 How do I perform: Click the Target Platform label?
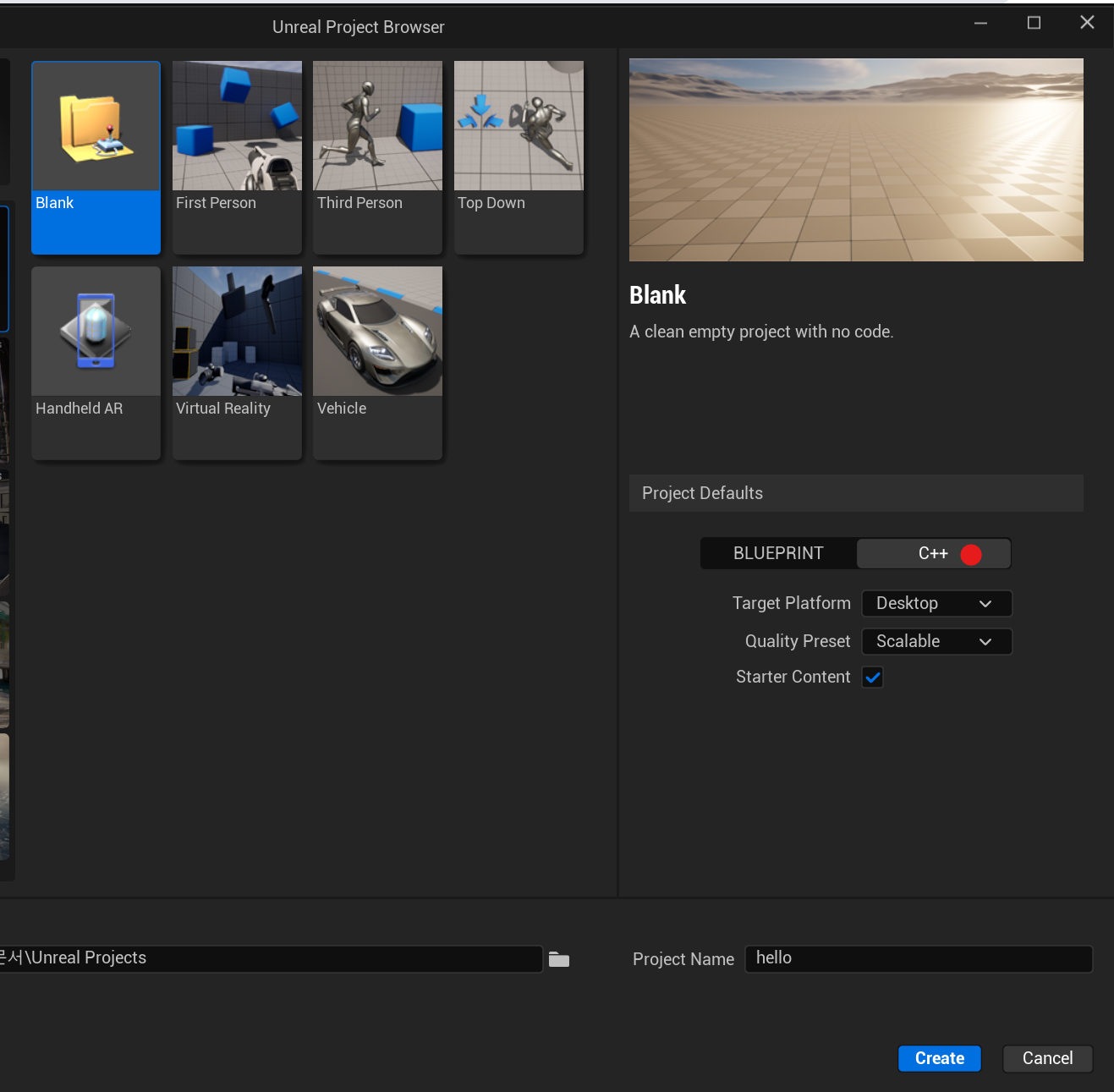(x=791, y=603)
